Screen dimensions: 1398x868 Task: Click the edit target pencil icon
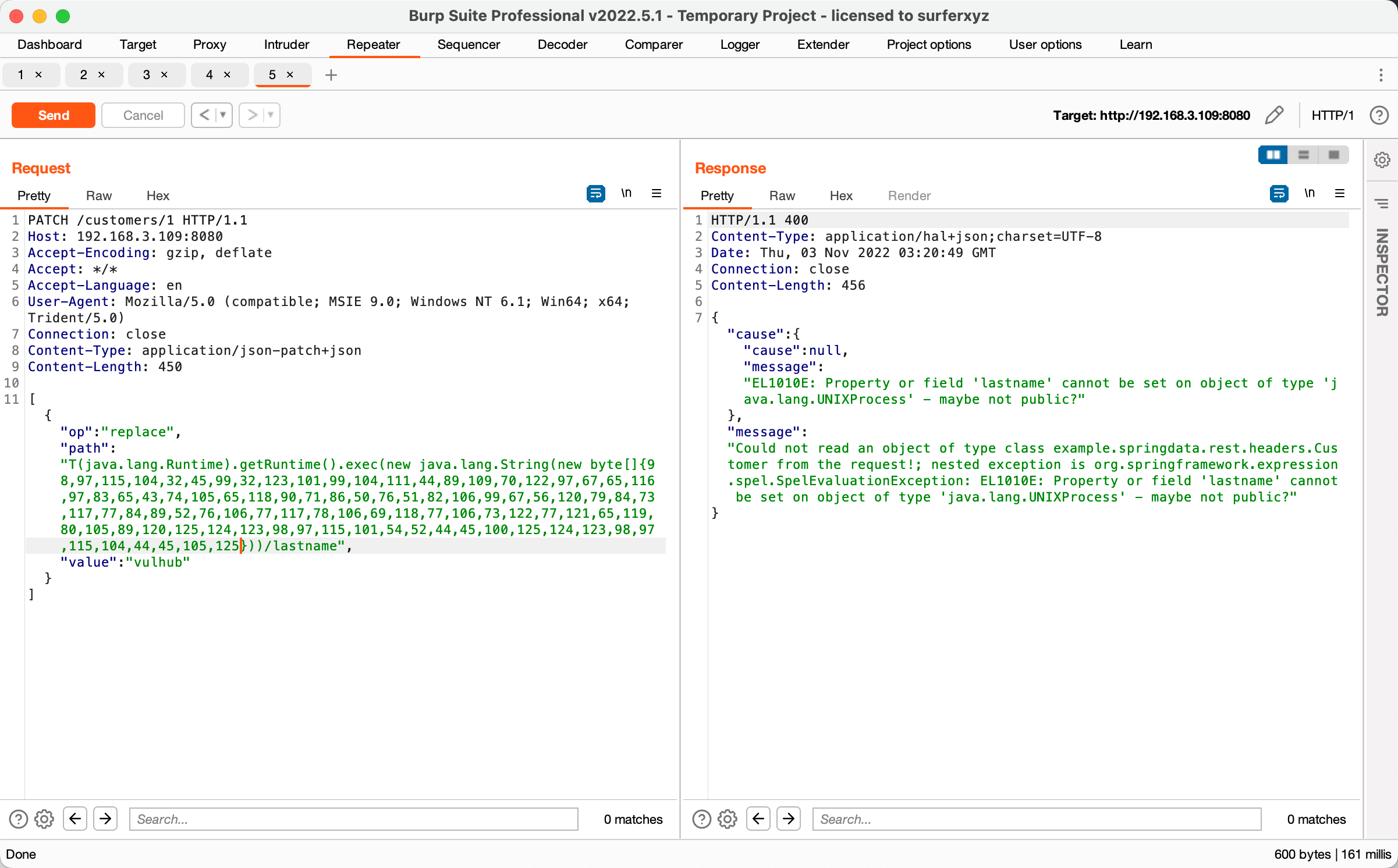tap(1274, 115)
